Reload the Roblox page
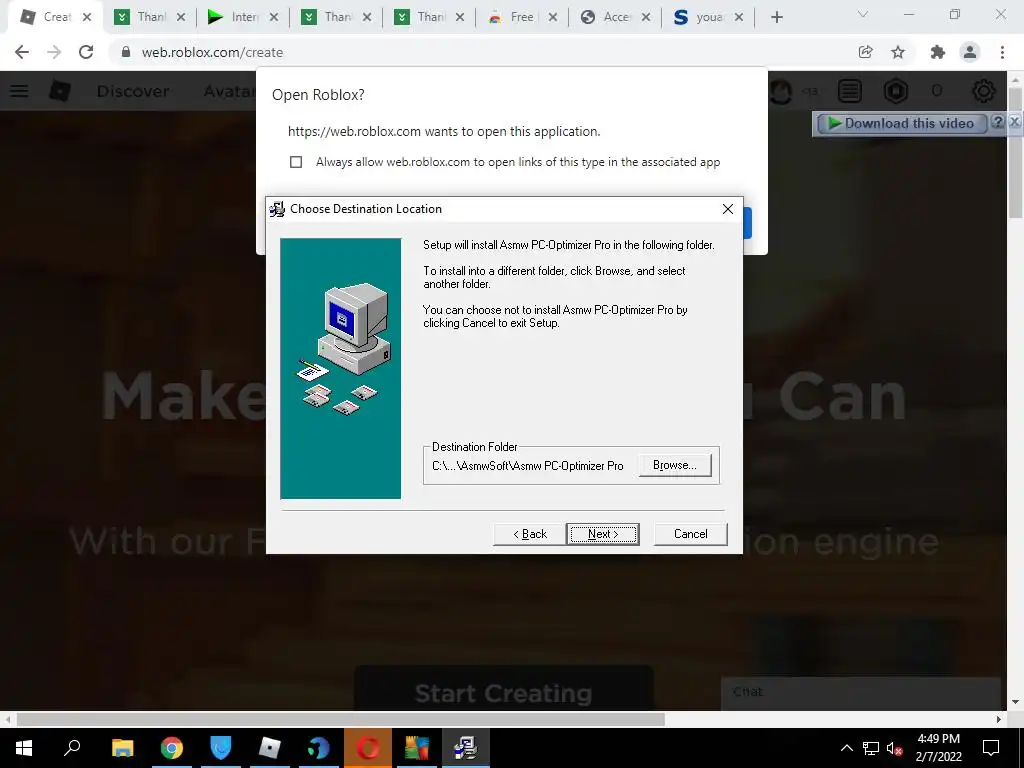This screenshot has width=1024, height=768. tap(86, 52)
